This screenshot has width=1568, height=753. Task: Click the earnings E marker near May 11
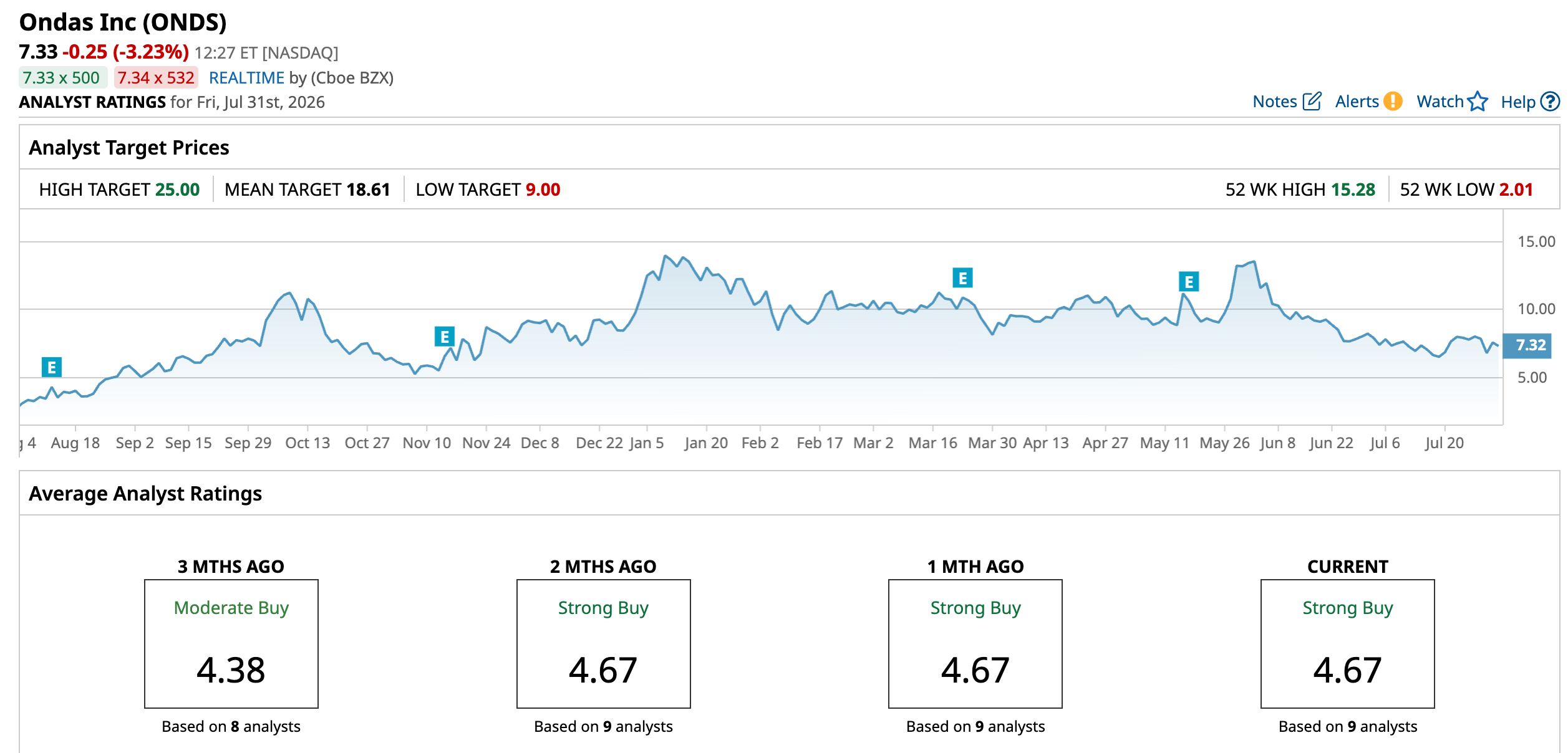[1189, 282]
